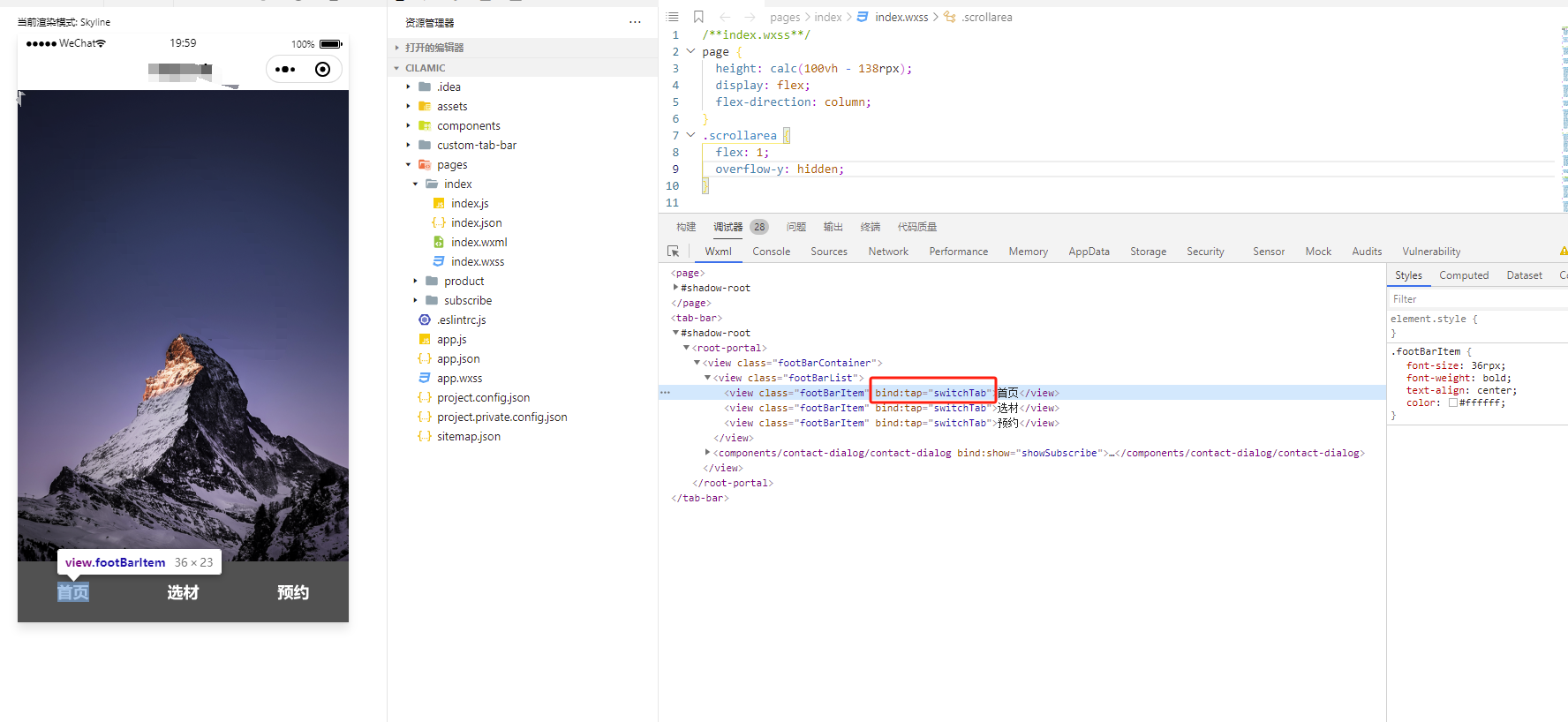Tap the 预约 tab in simulator
The image size is (1568, 722).
pos(293,592)
